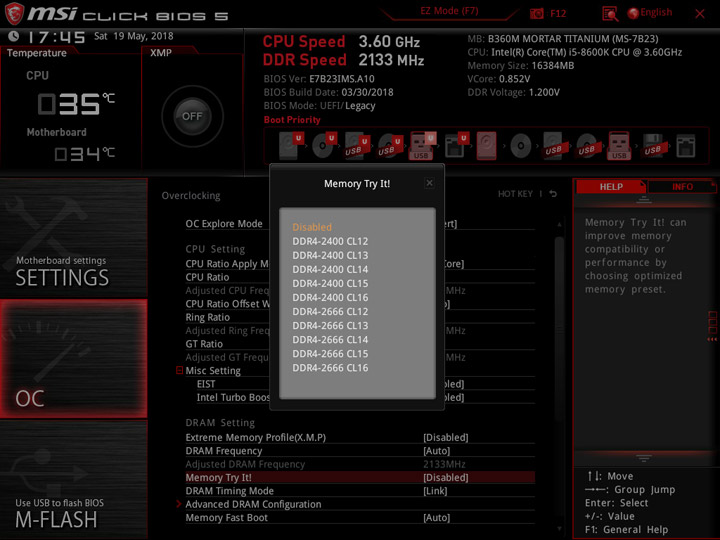Image resolution: width=720 pixels, height=540 pixels.
Task: Choose Disabled in Memory Try It! list
Action: 312,227
